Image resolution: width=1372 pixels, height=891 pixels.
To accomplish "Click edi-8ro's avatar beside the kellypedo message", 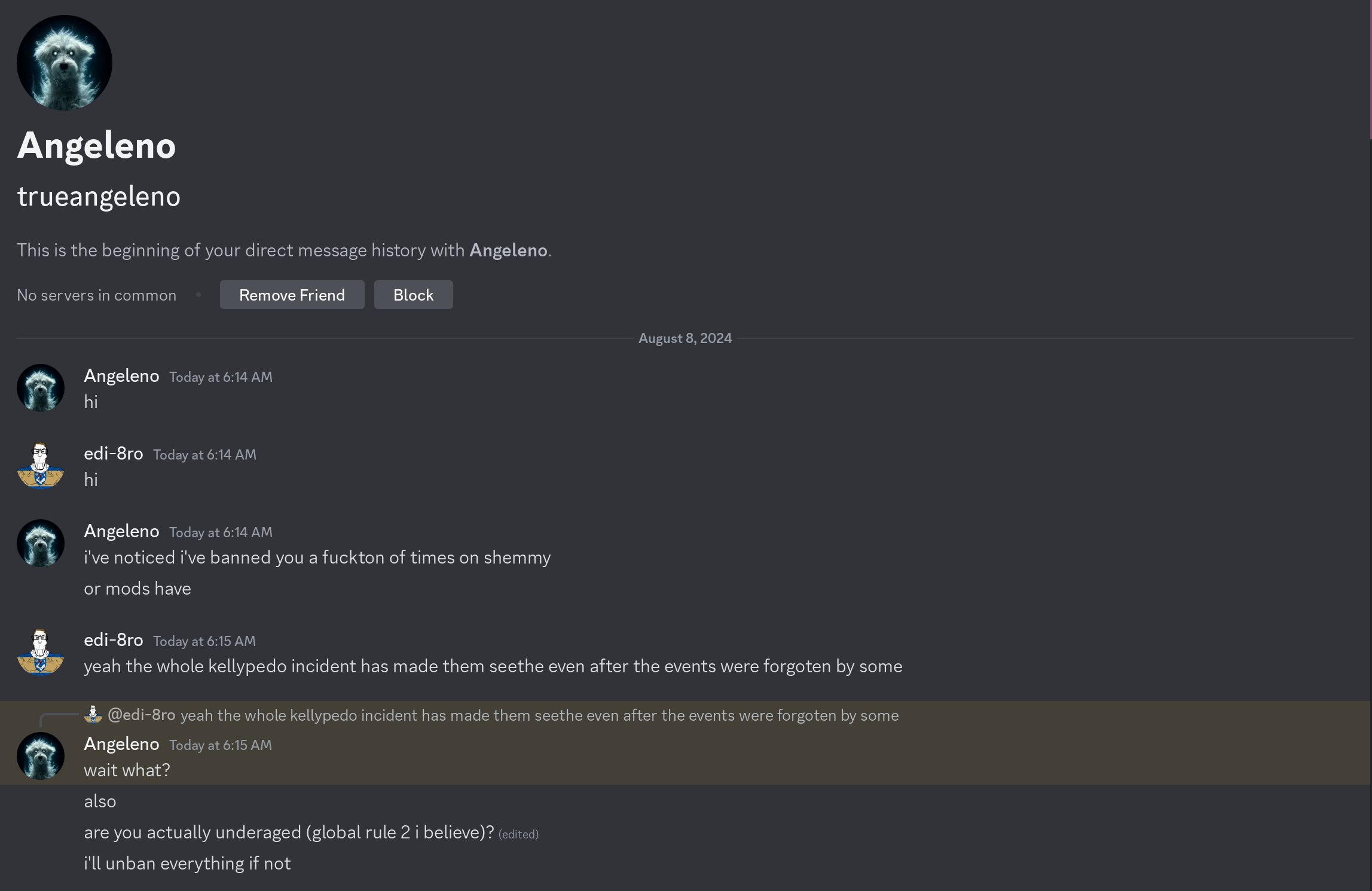I will click(x=41, y=652).
